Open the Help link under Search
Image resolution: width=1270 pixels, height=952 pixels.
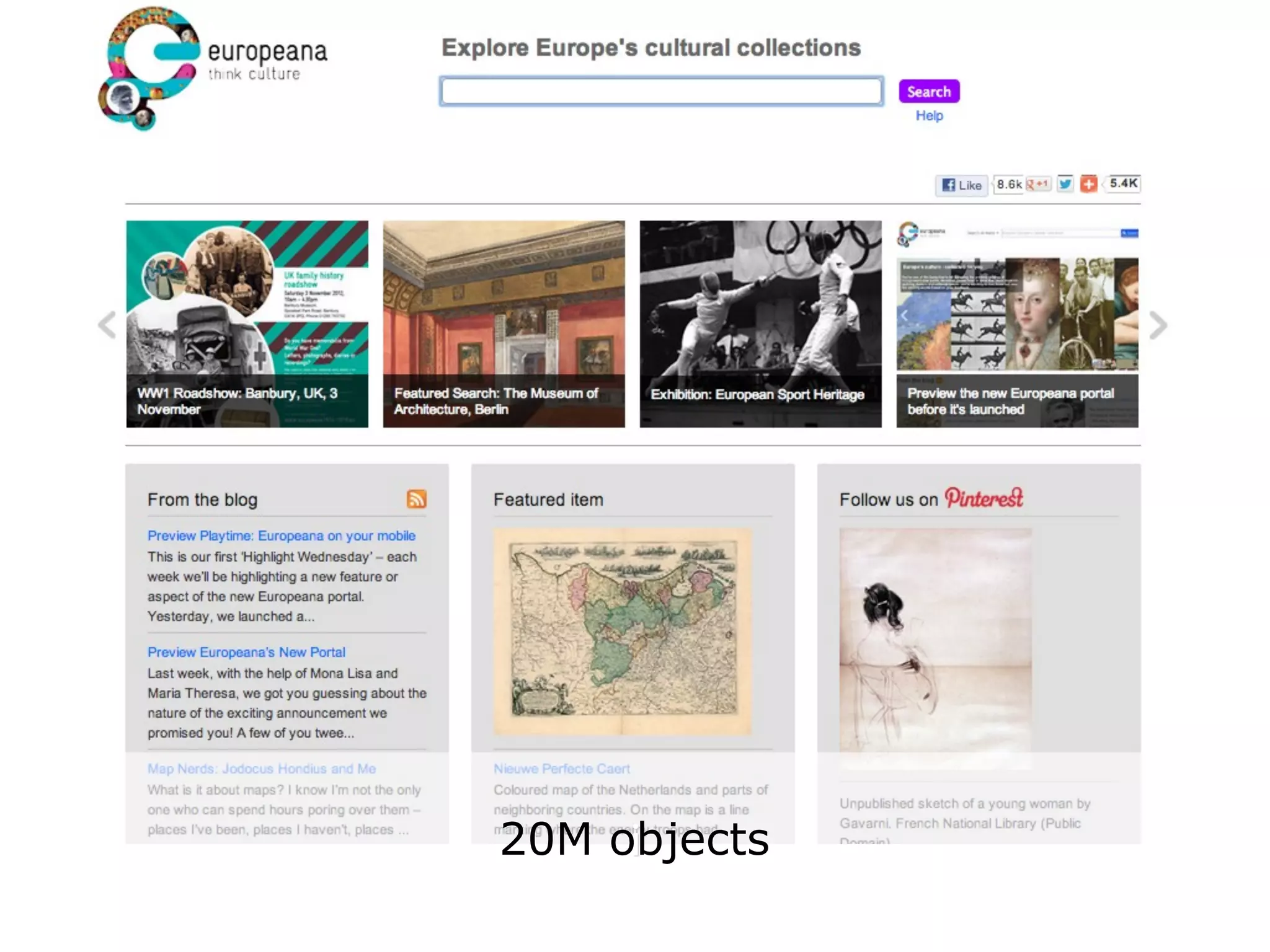point(929,116)
